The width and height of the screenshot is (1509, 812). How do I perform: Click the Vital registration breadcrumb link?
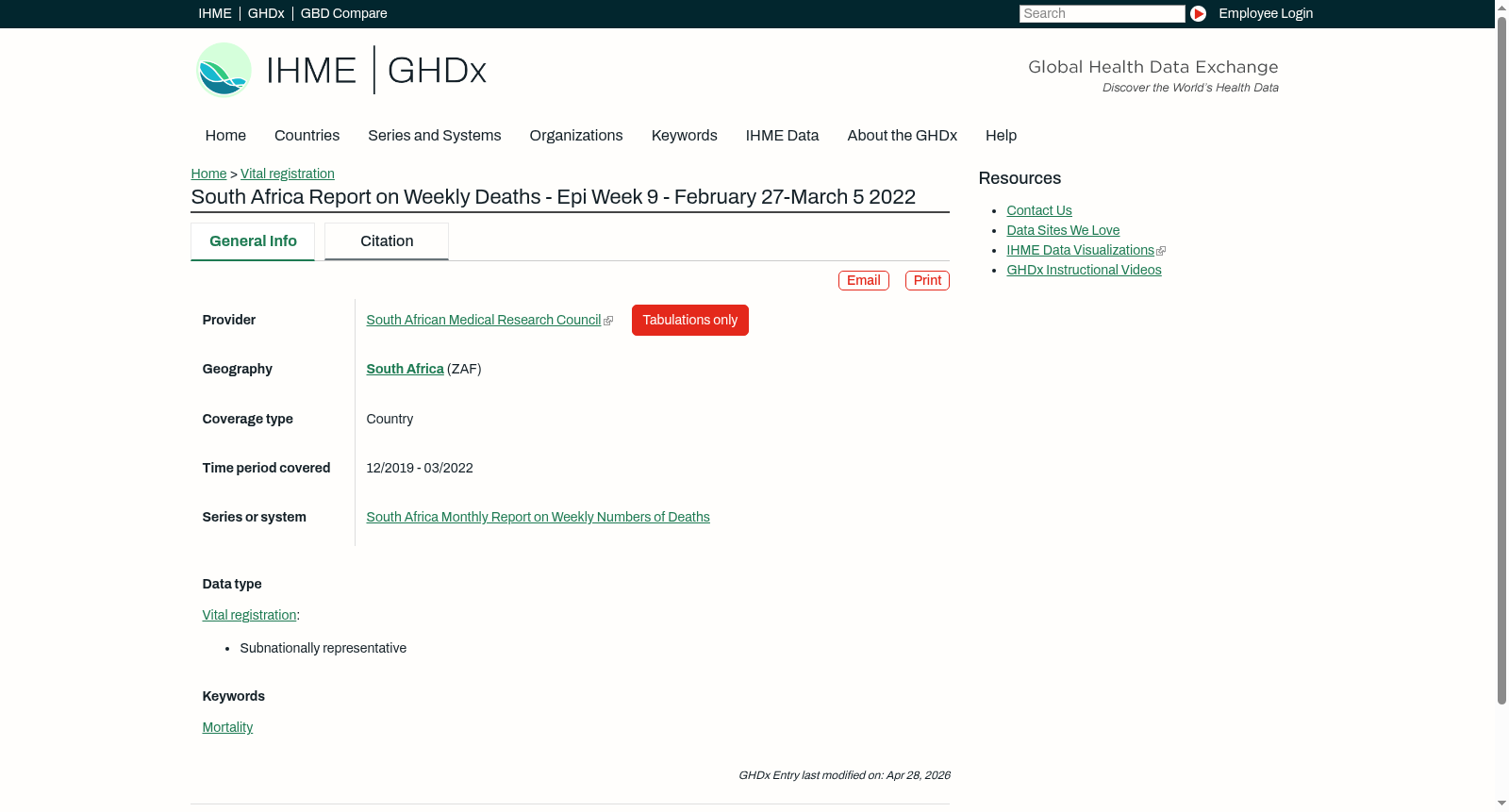[287, 174]
